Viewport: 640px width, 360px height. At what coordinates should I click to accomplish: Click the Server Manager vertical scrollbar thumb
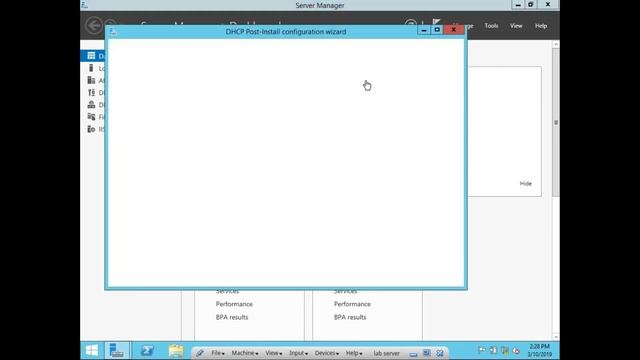(556, 122)
